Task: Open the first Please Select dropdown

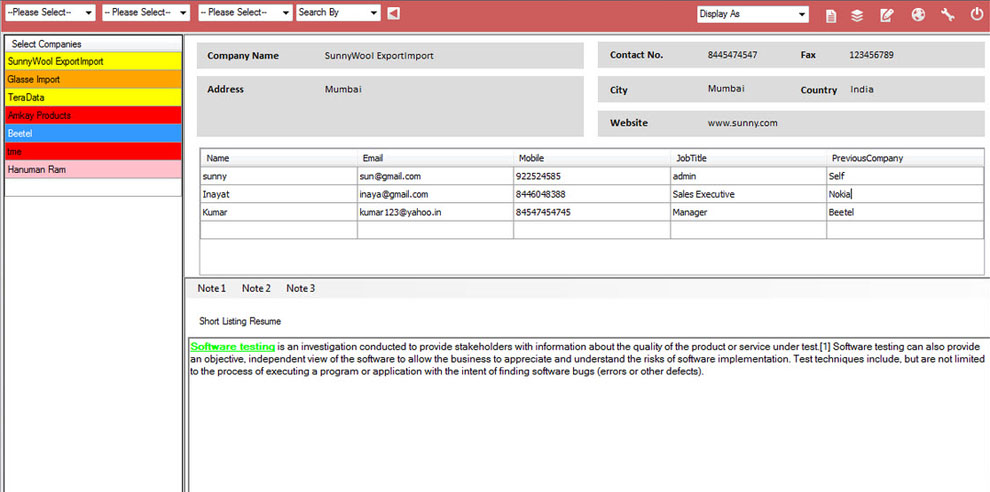Action: click(51, 13)
